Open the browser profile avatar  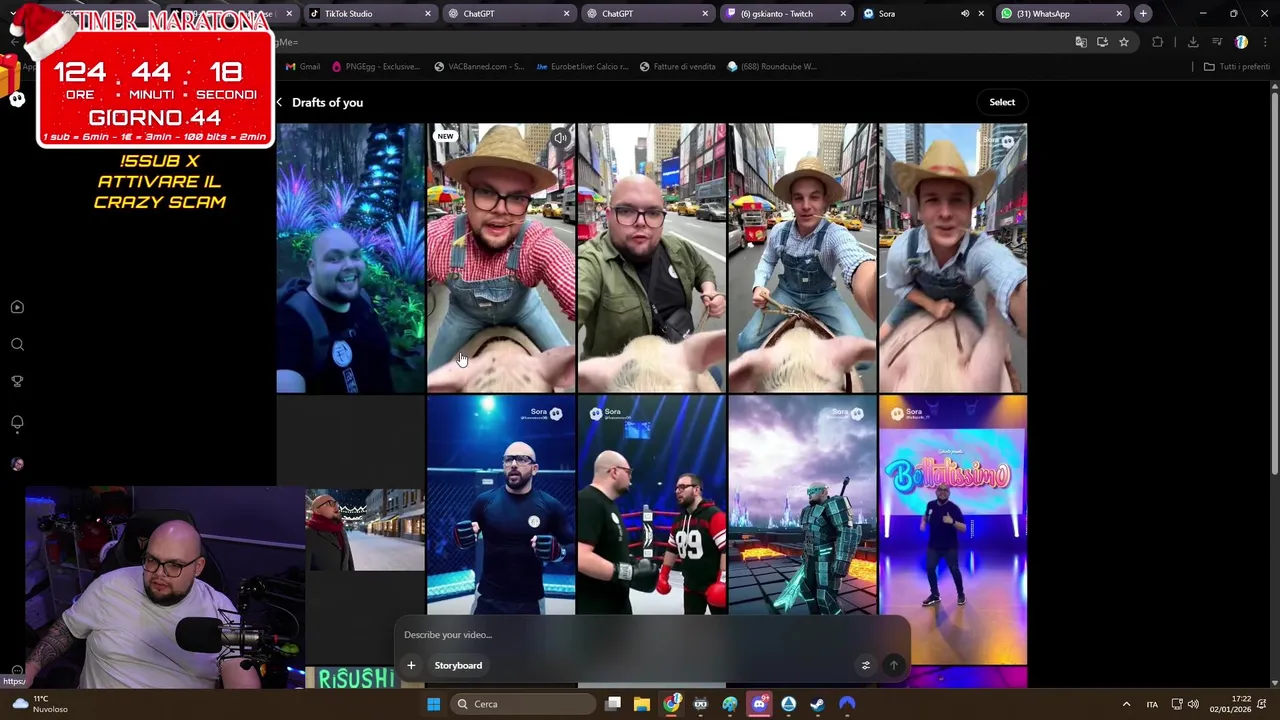1241,42
